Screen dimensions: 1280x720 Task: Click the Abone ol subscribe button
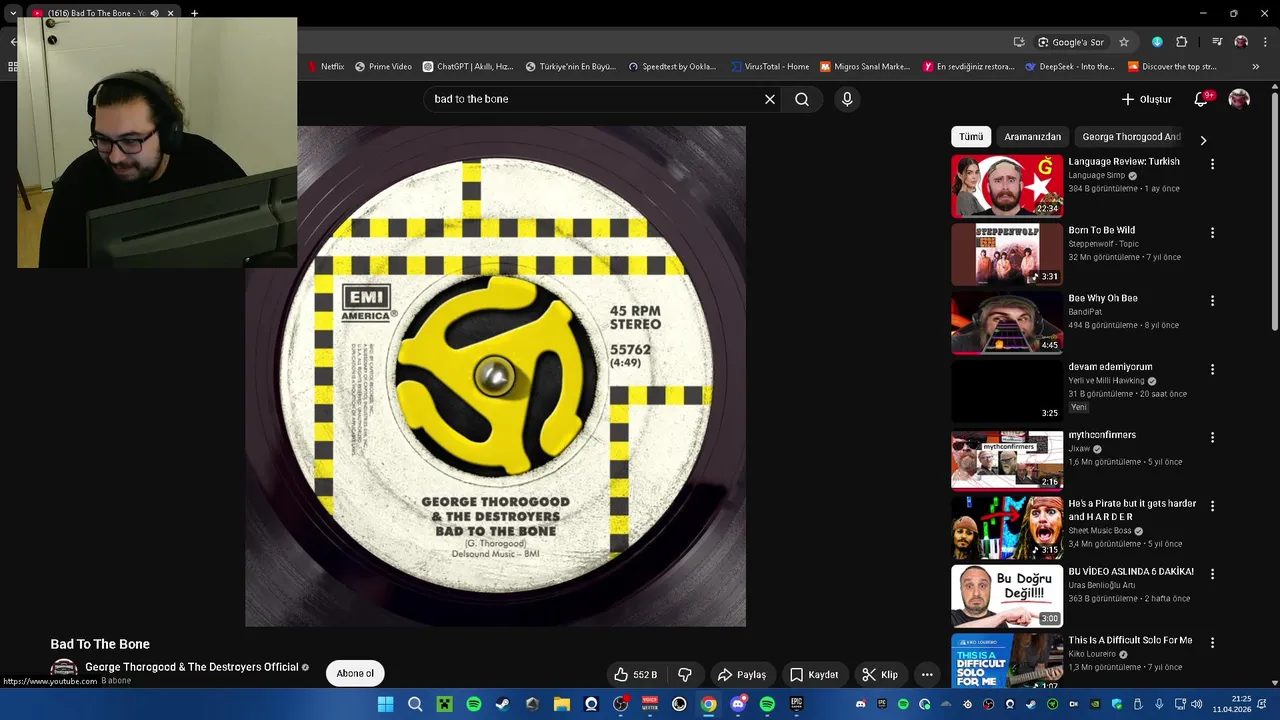pyautogui.click(x=355, y=673)
